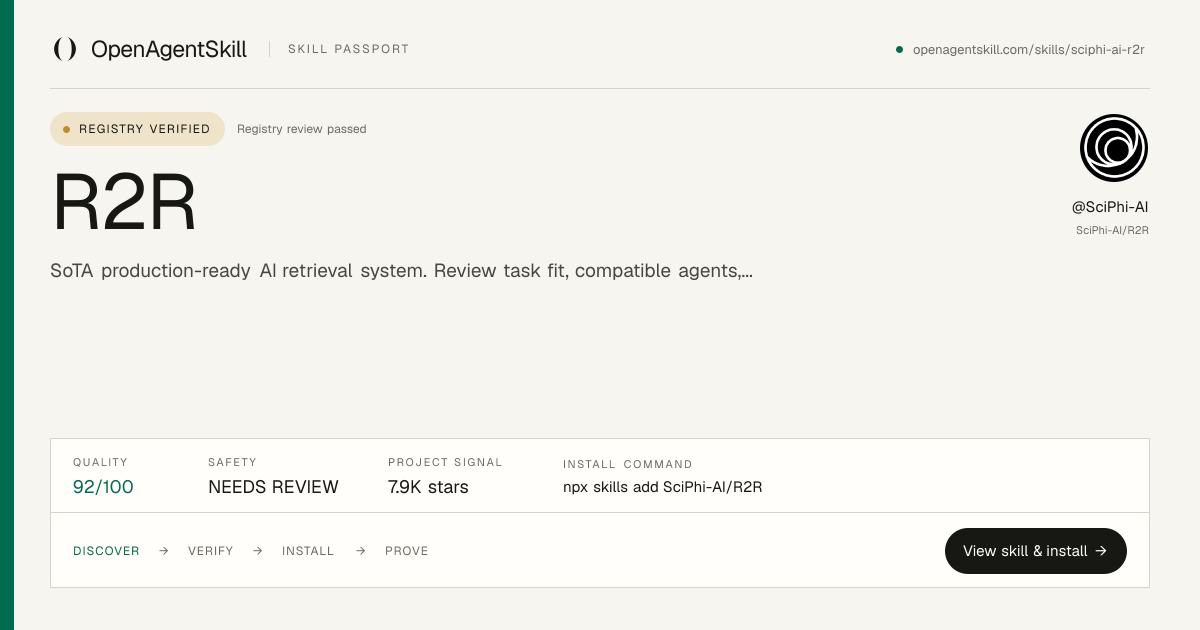
Task: Click the View skill & install button
Action: [x=1036, y=551]
